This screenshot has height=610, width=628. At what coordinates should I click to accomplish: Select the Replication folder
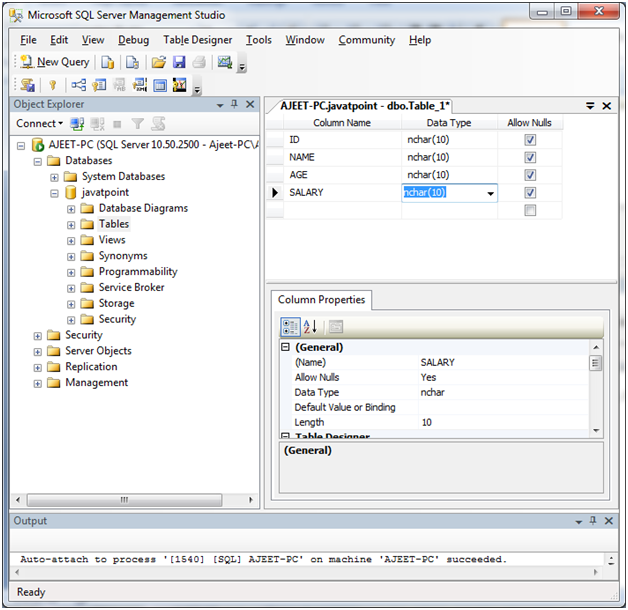91,367
